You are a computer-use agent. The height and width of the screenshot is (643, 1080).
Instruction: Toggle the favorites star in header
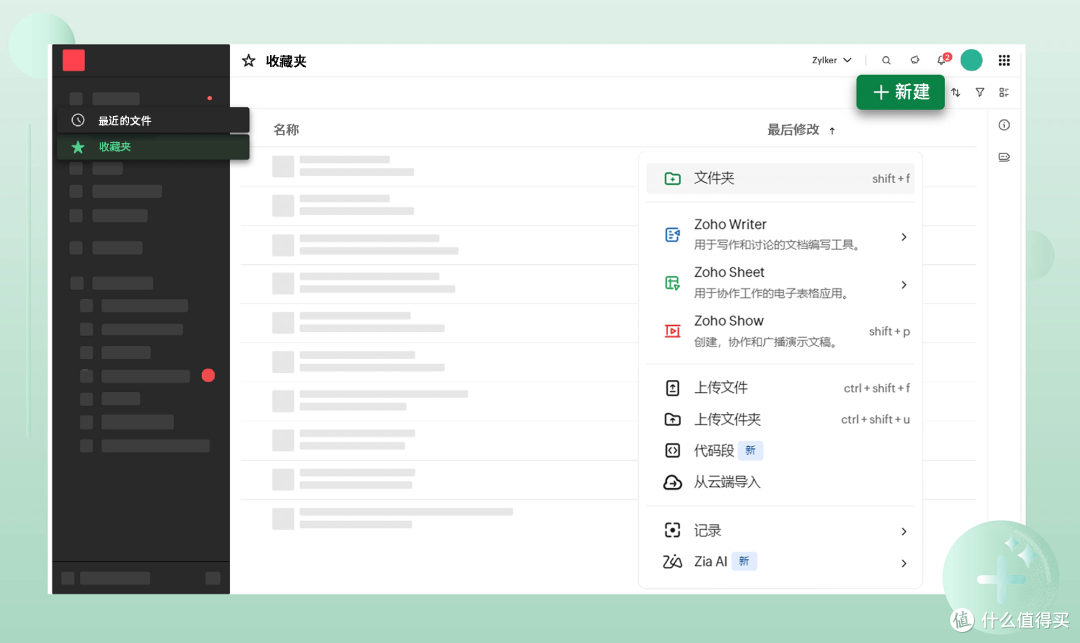[x=249, y=61]
